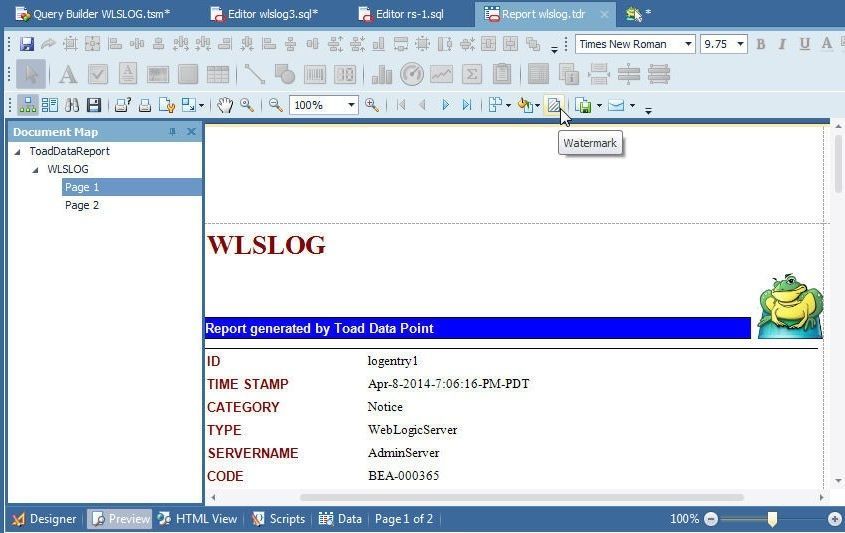Toggle Italic formatting
Screen dimensions: 845x533
pos(782,44)
